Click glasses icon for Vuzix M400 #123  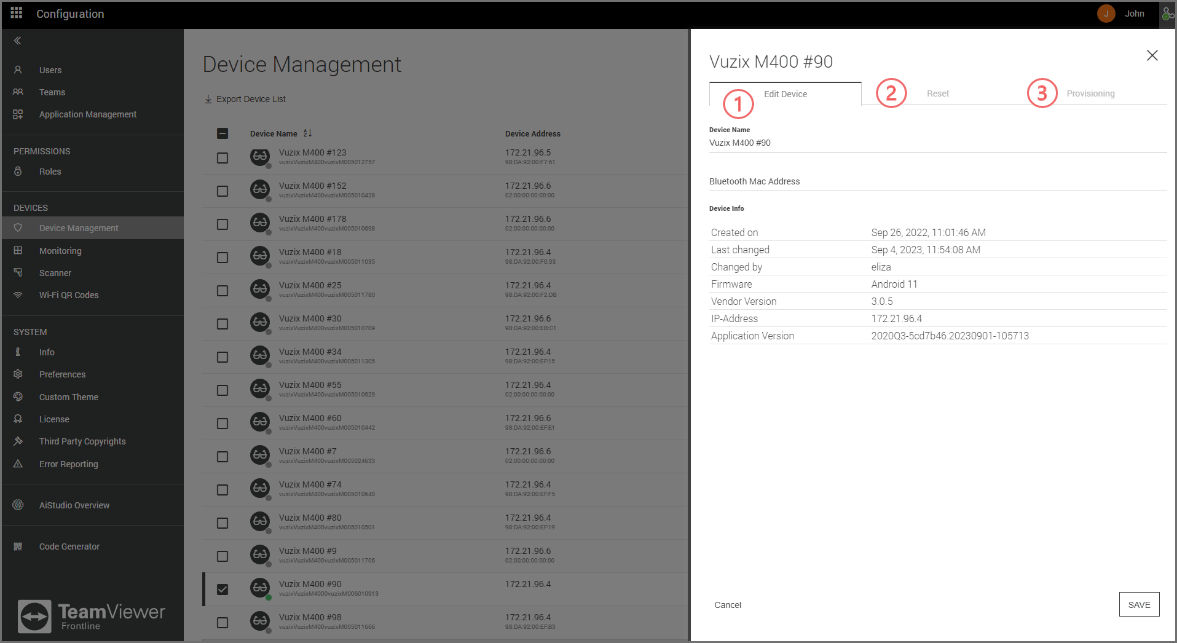coord(260,157)
